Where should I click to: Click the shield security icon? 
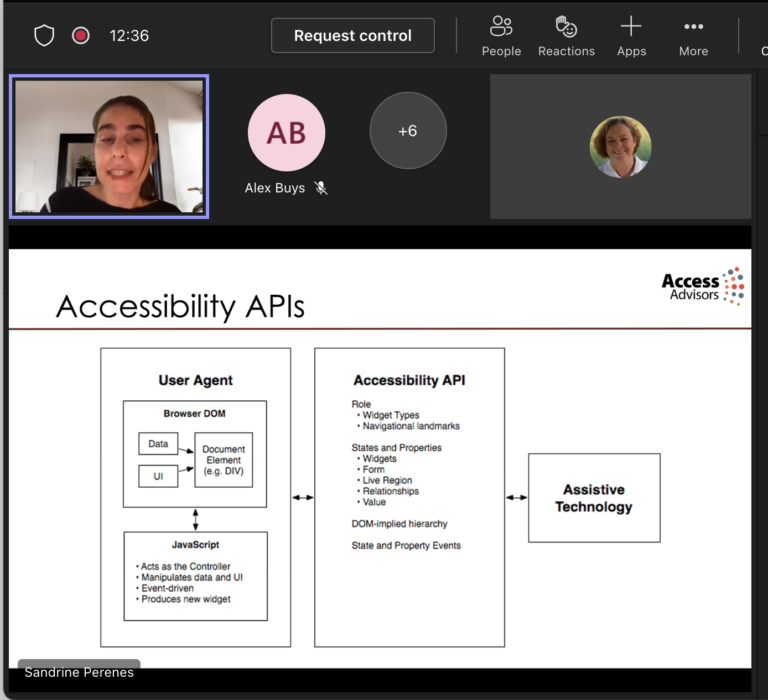tap(44, 36)
